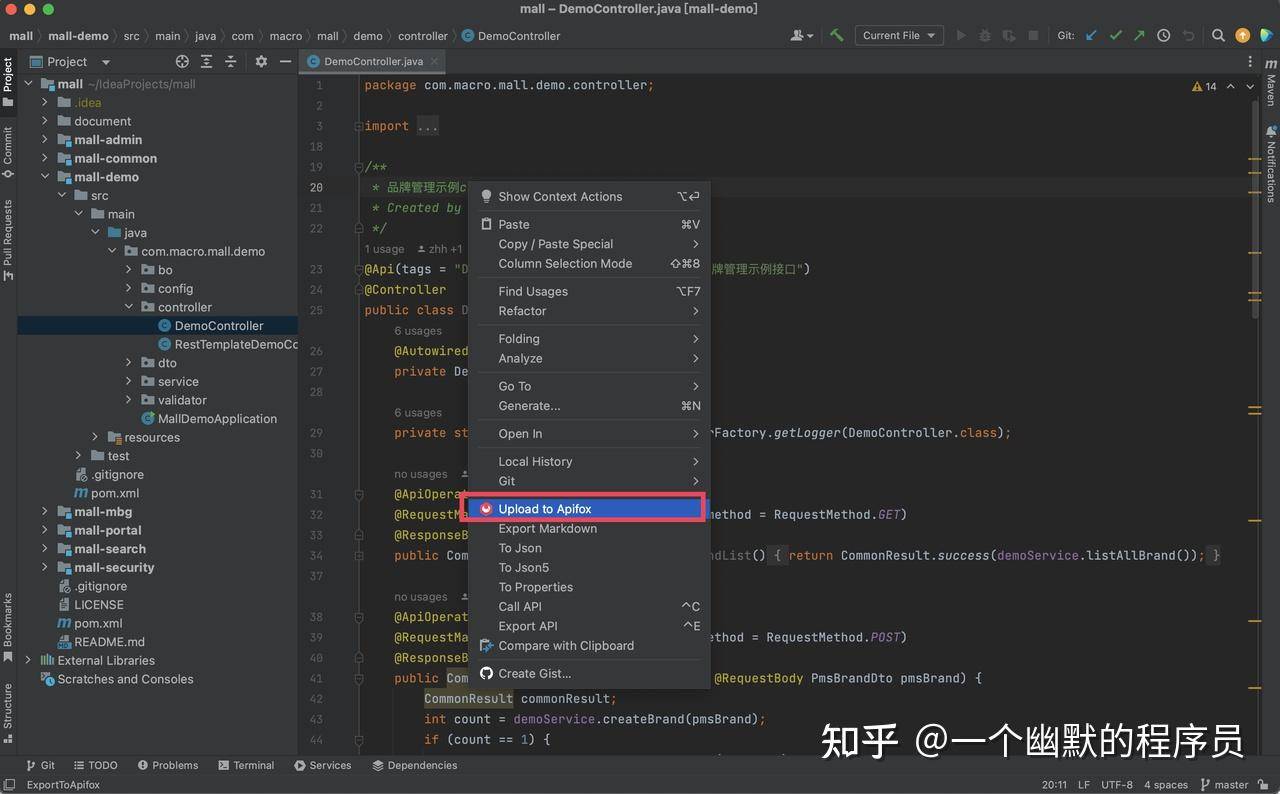
Task: Click the UTF-8 encoding in status bar
Action: 1116,785
